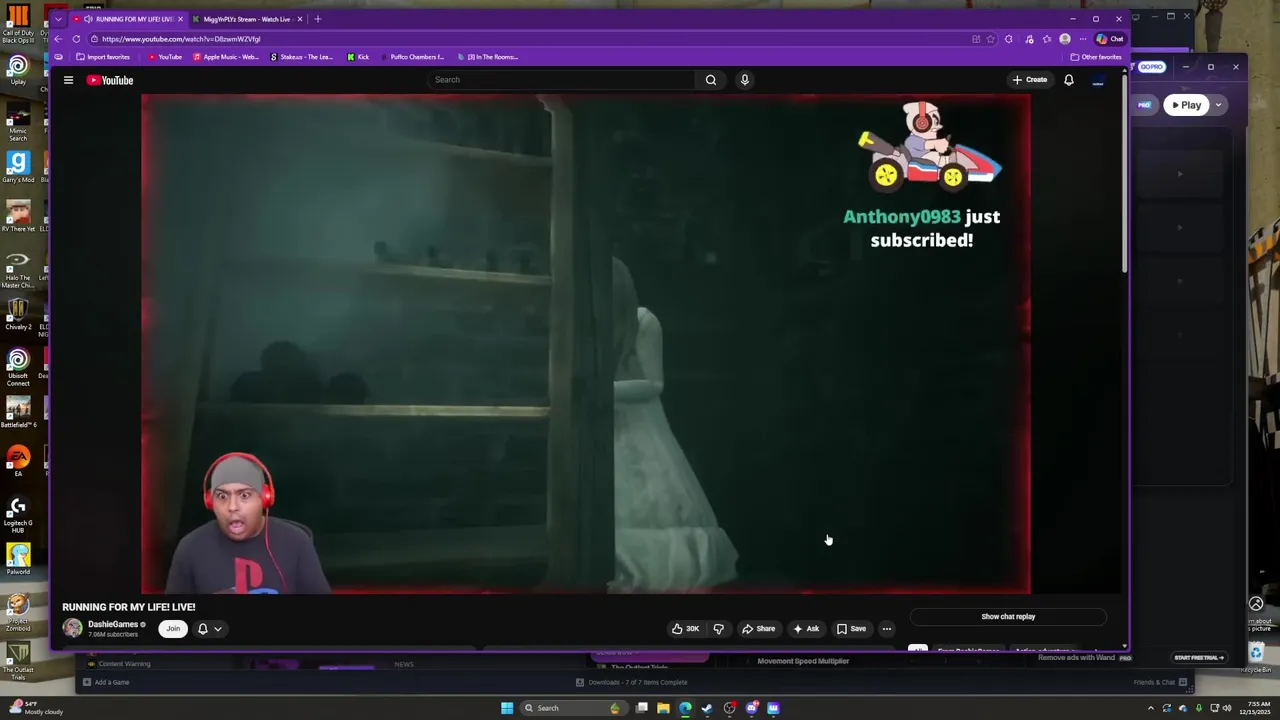Open Edge settings and more menu
Viewport: 1280px width, 720px height.
[1082, 39]
